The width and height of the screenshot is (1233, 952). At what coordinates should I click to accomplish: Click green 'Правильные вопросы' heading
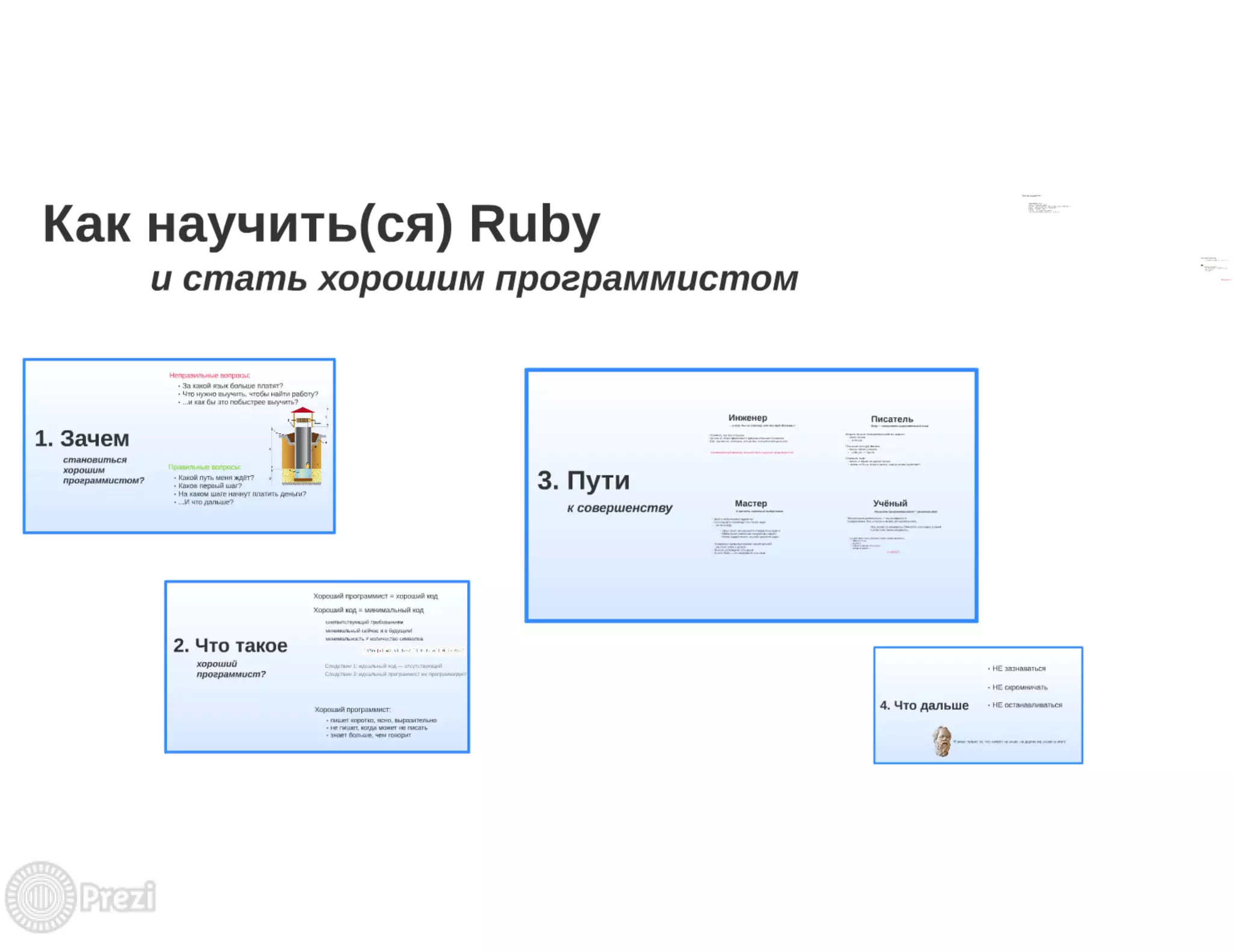pyautogui.click(x=205, y=467)
